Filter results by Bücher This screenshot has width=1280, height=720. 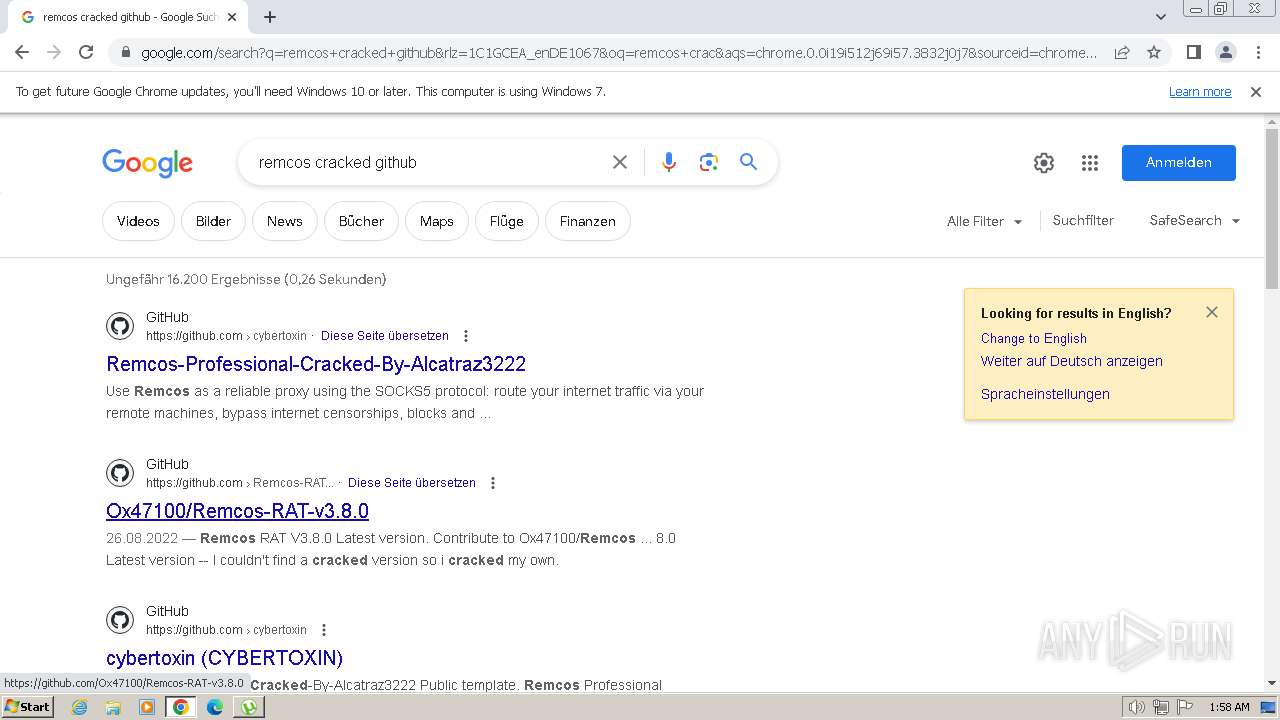pos(361,221)
